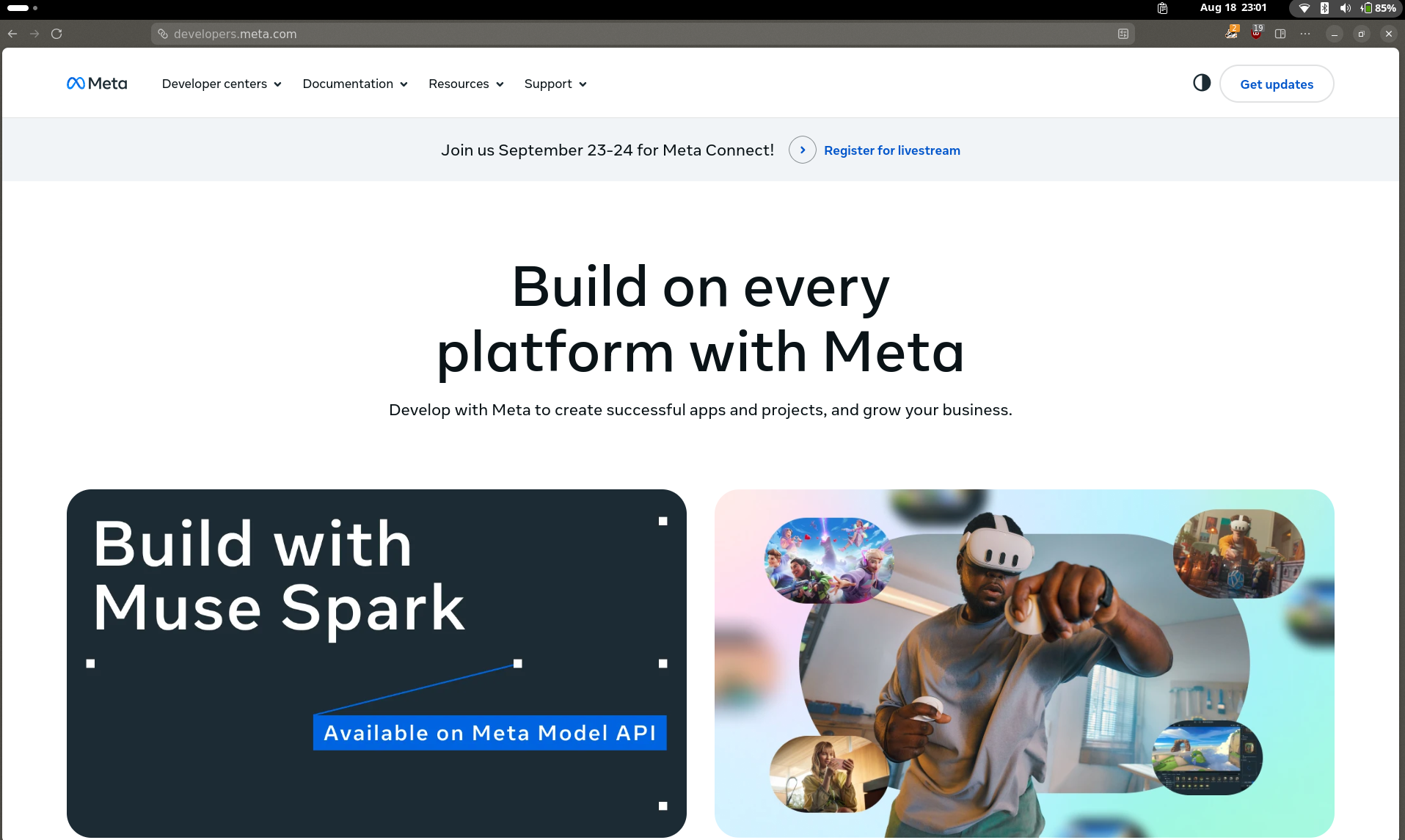Restore down the browser window
The height and width of the screenshot is (840, 1405).
[x=1361, y=34]
